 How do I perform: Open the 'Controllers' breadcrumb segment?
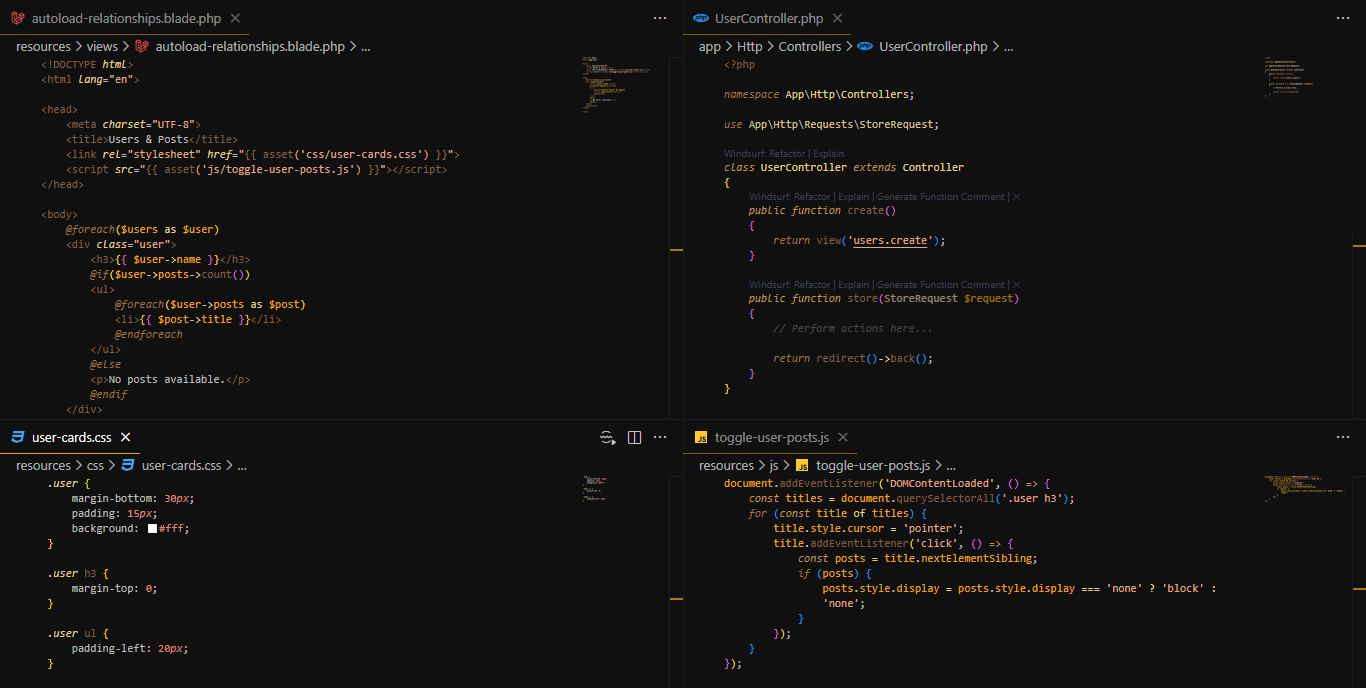(810, 46)
